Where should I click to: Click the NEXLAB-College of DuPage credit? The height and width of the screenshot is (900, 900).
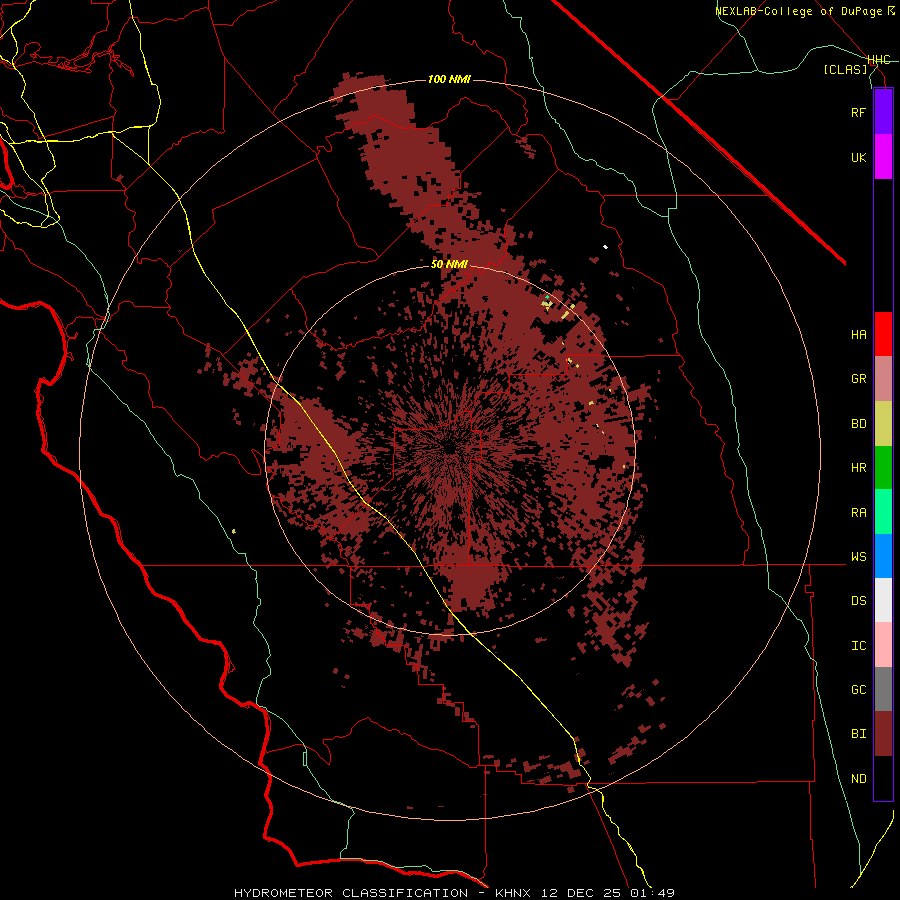(804, 11)
